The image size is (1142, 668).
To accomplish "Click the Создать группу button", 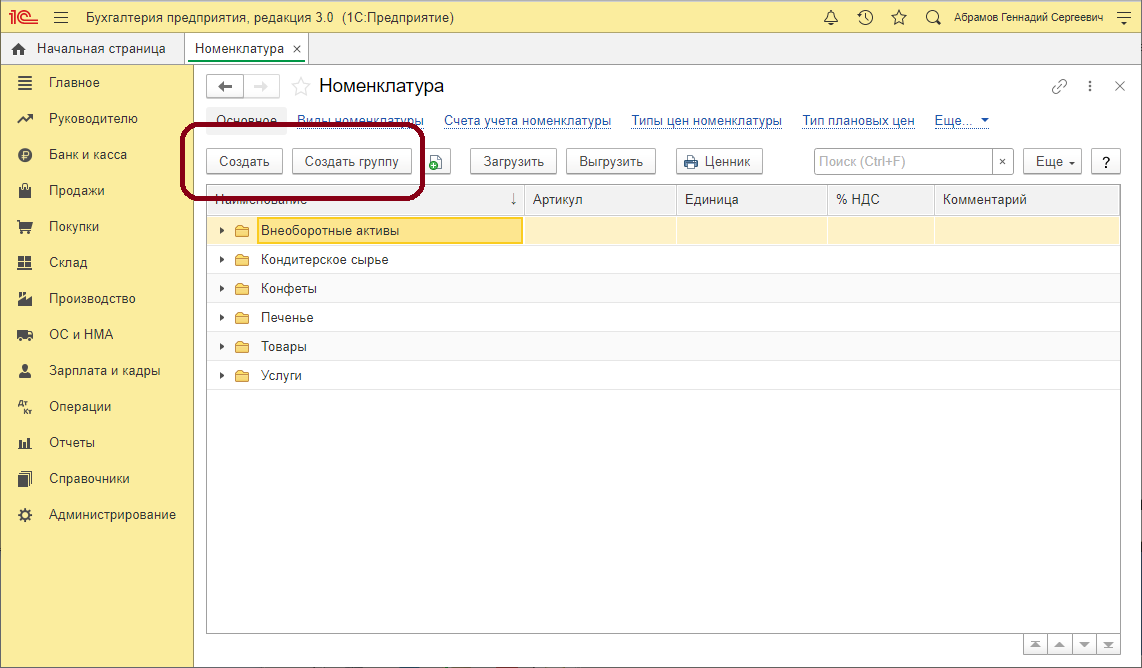I will (351, 162).
